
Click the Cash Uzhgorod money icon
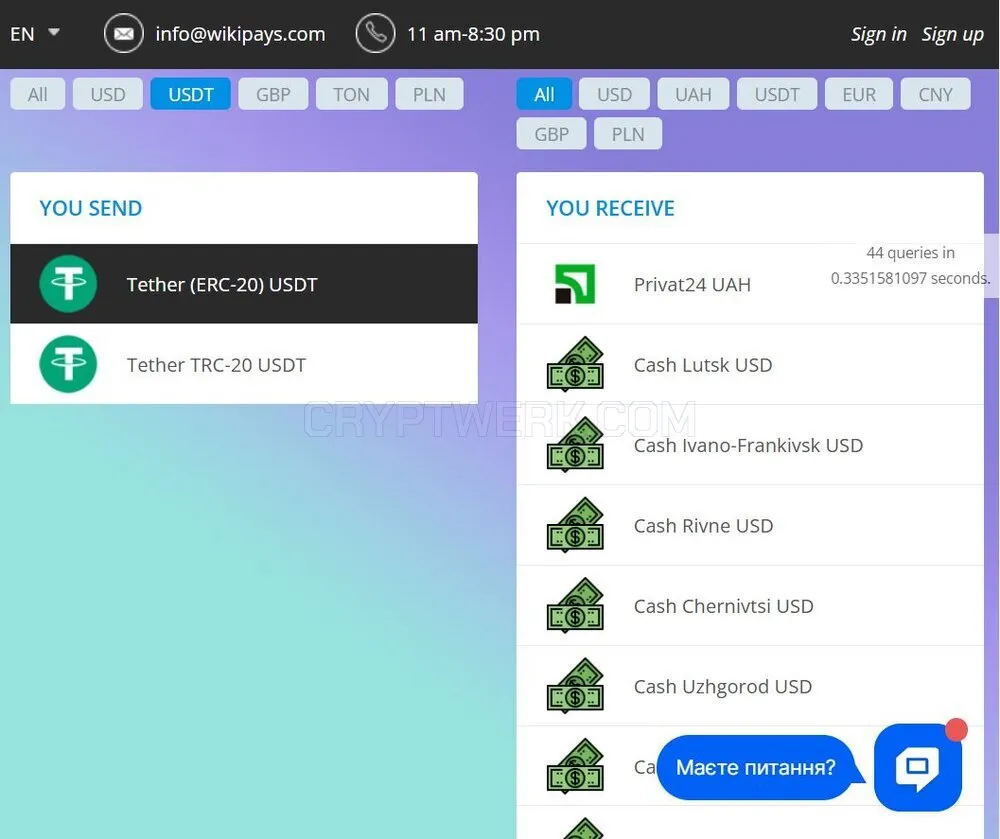[x=575, y=685]
